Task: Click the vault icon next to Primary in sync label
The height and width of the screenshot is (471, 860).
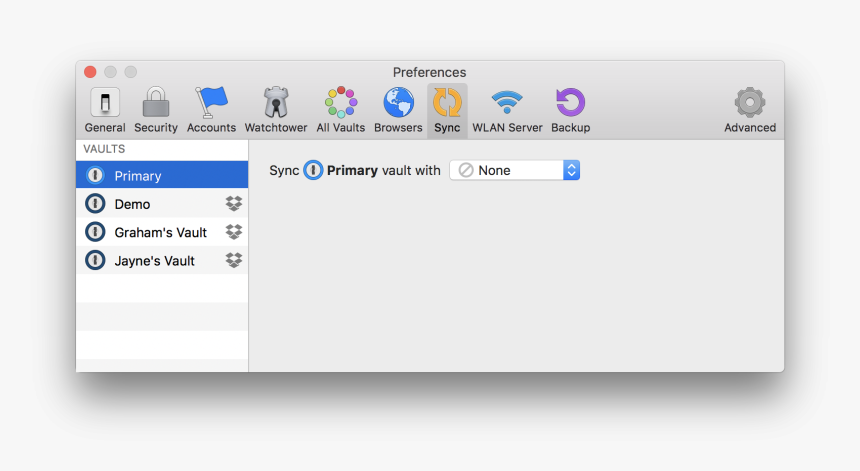Action: [x=313, y=171]
